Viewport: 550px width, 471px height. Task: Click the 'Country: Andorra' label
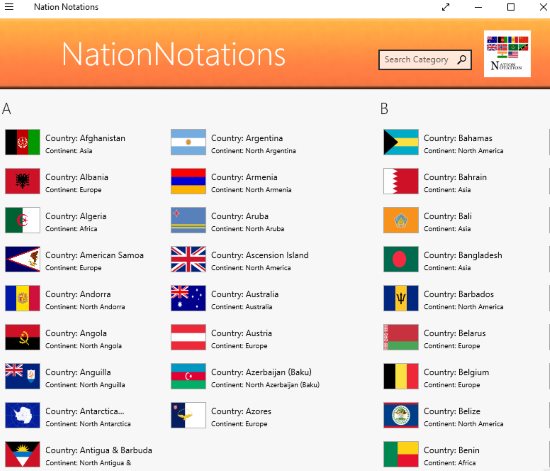click(78, 294)
